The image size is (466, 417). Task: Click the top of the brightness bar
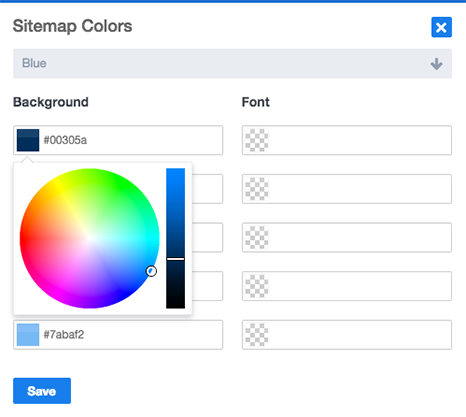(175, 171)
